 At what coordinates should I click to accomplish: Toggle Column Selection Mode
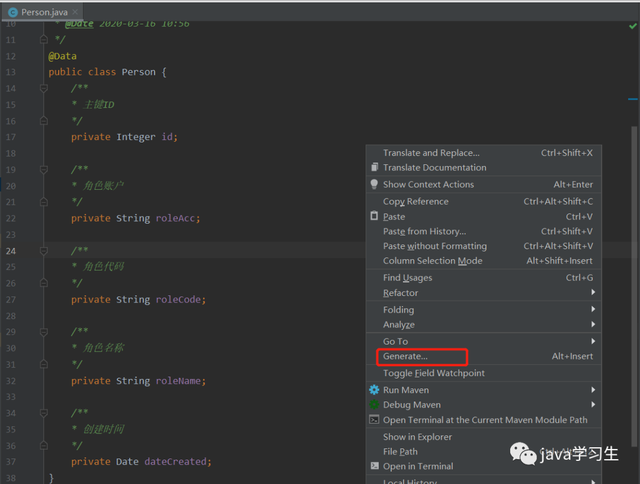(484, 261)
